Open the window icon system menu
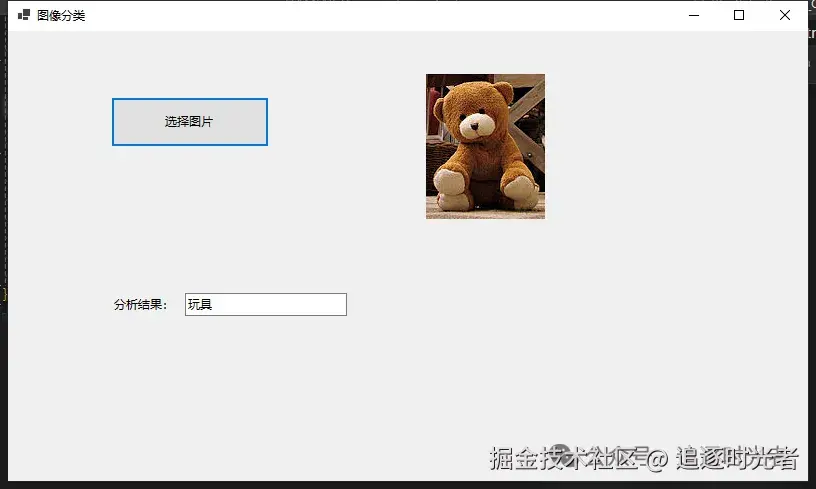 pos(24,15)
